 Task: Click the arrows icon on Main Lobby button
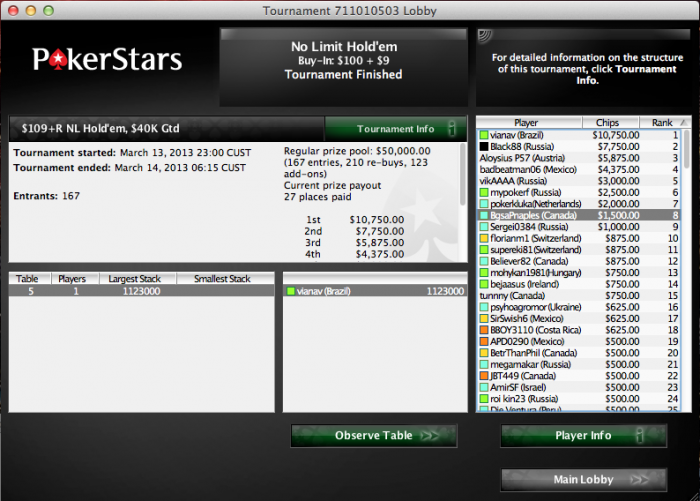[x=639, y=480]
